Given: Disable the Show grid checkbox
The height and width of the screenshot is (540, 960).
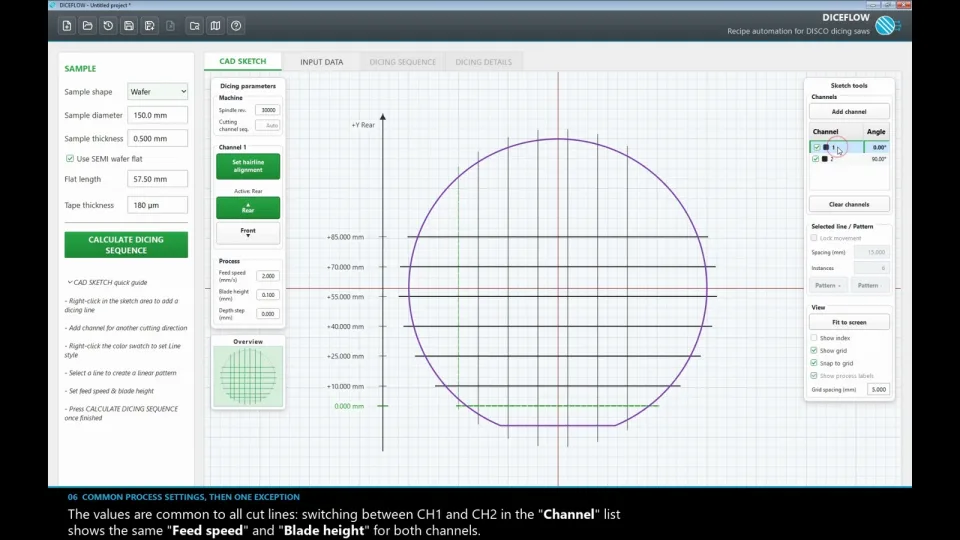Looking at the screenshot, I should click(814, 351).
